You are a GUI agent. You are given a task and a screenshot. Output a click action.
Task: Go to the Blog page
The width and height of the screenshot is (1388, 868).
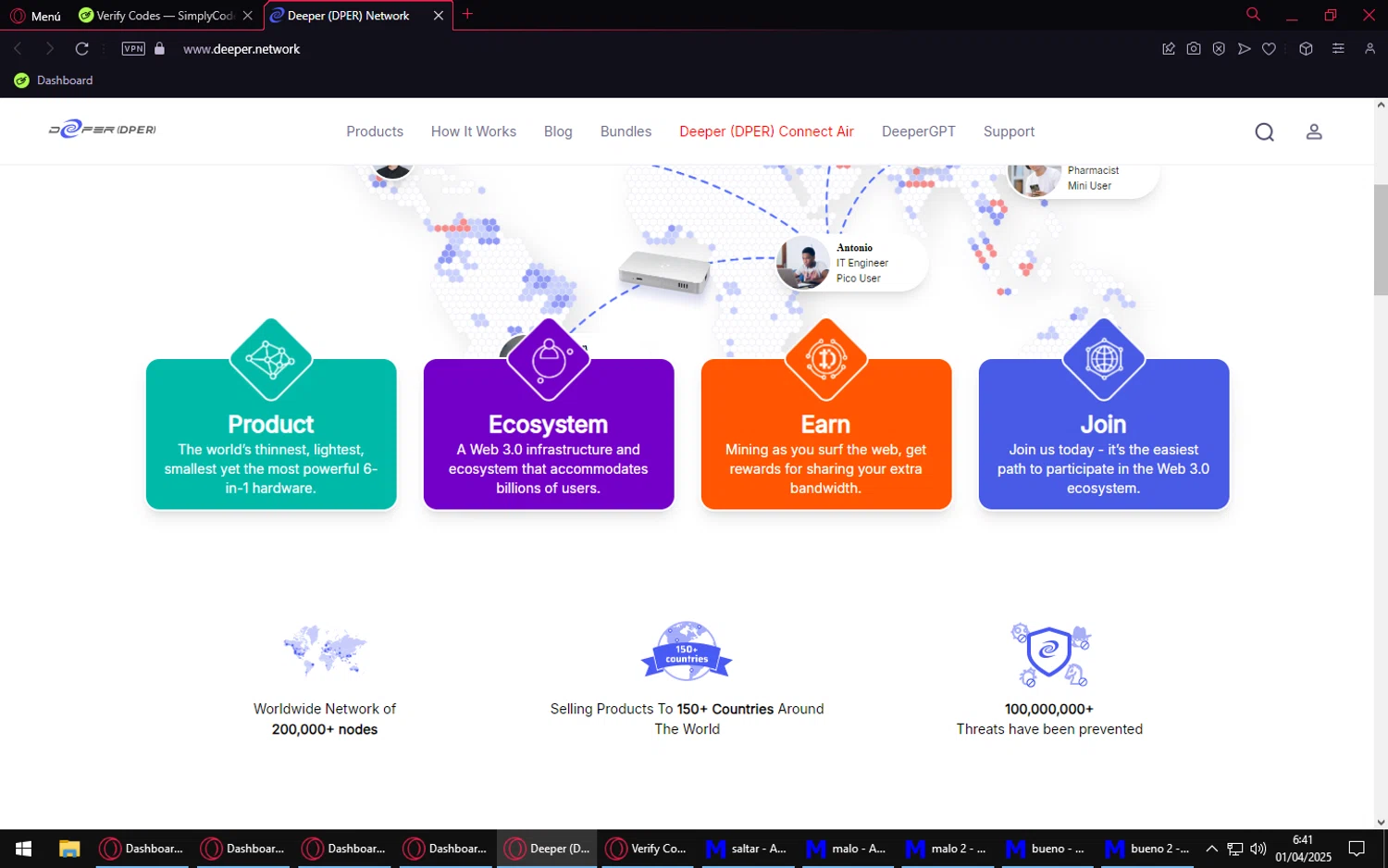point(558,131)
